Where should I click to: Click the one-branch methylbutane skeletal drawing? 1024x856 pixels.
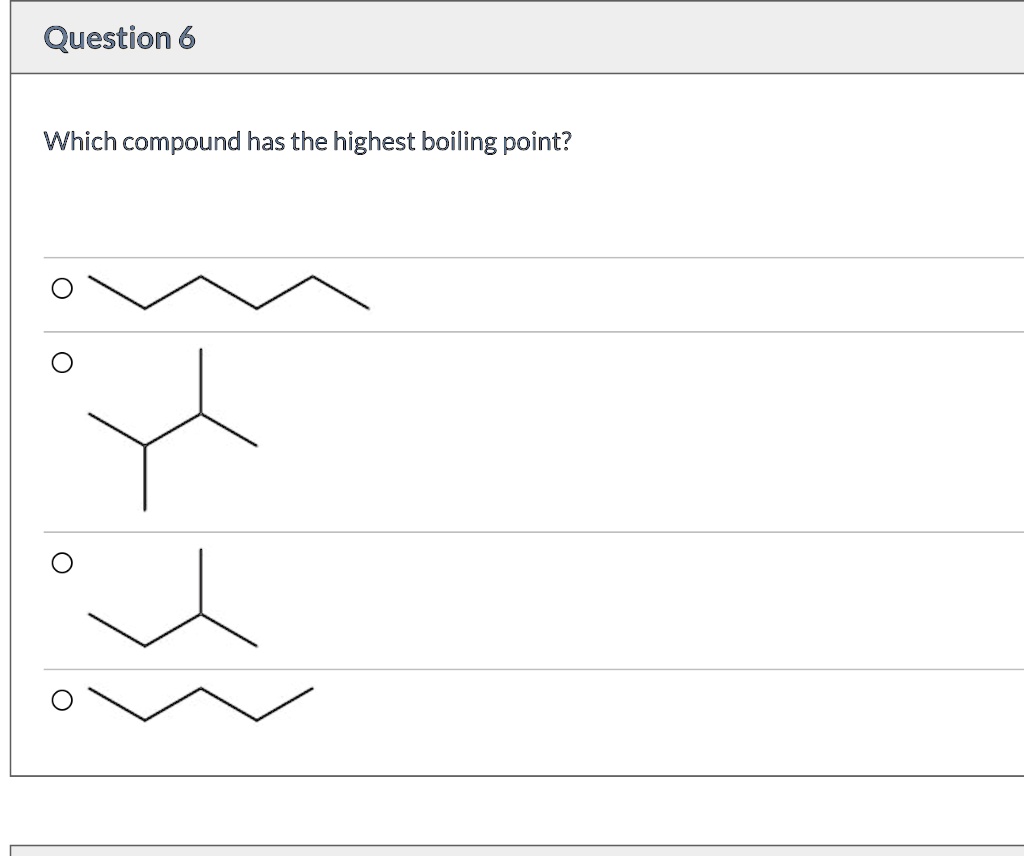[172, 597]
